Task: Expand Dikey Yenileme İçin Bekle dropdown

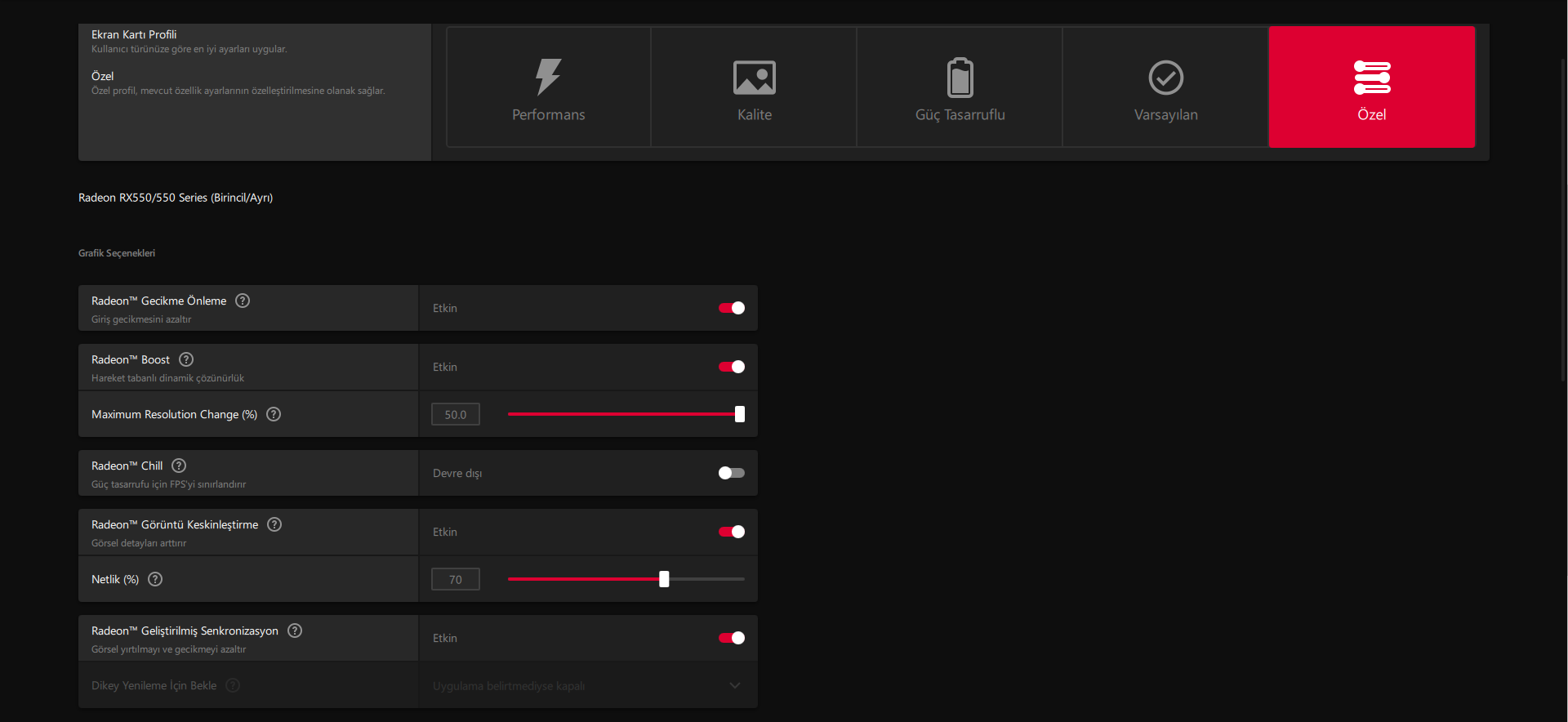Action: pos(588,685)
